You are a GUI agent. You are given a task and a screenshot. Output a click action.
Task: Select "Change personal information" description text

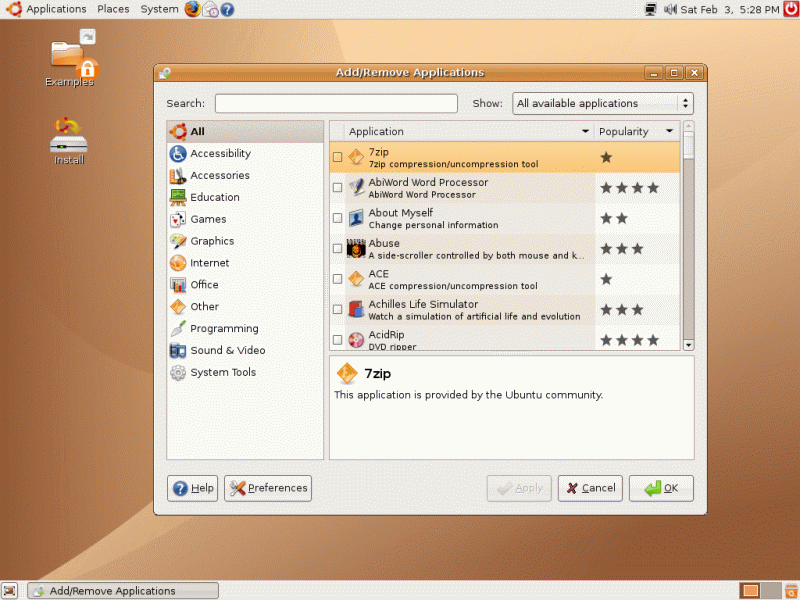pyautogui.click(x=433, y=225)
